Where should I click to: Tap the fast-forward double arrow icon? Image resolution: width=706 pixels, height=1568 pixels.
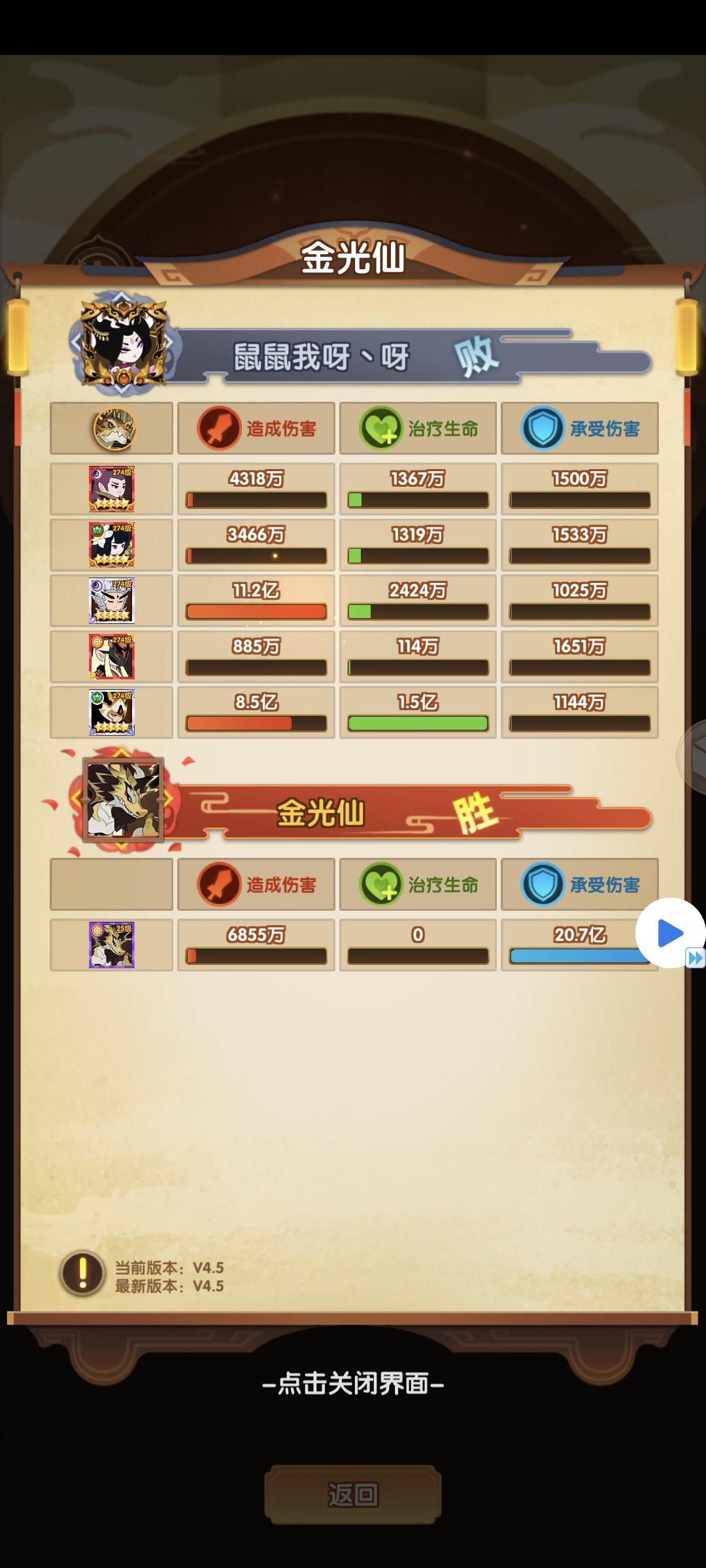[696, 958]
